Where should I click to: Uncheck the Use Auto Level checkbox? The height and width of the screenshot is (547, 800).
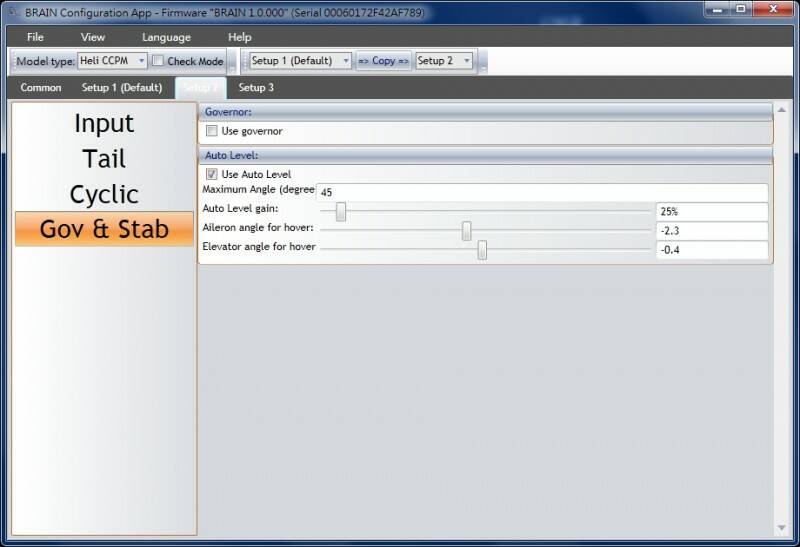tap(211, 174)
